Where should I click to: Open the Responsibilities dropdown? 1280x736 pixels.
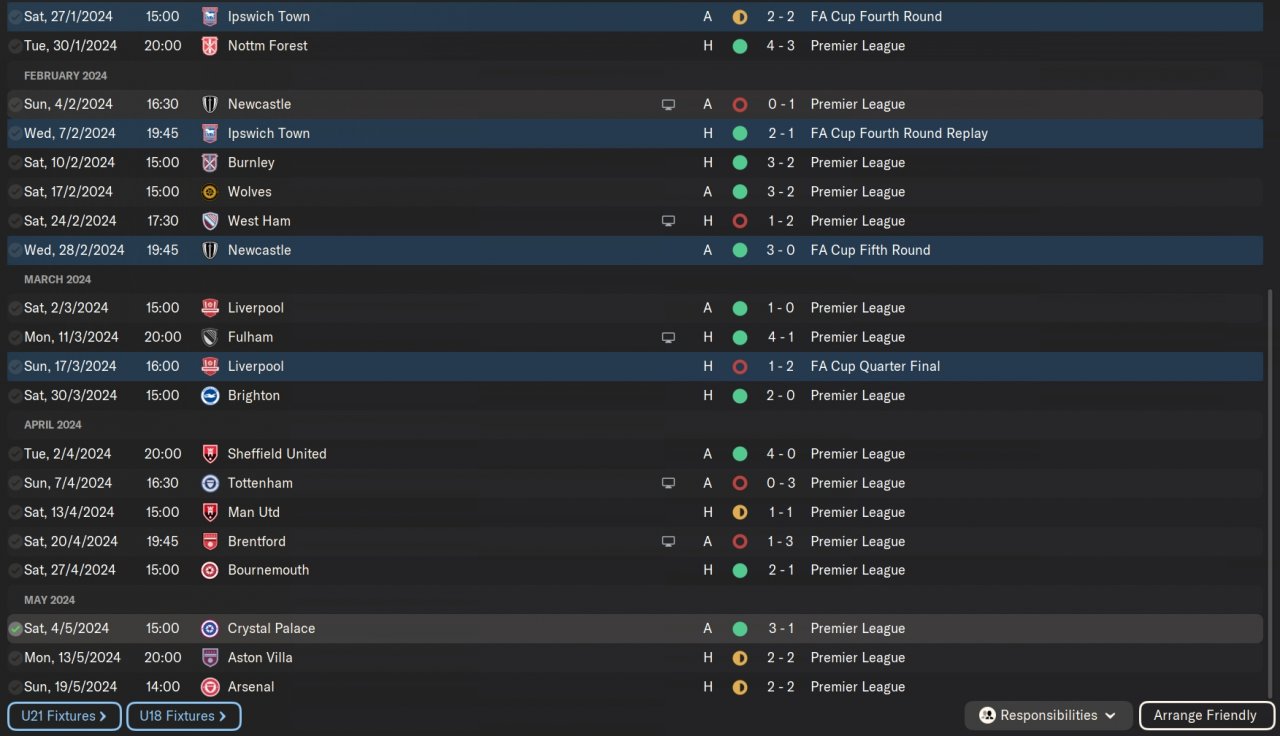pyautogui.click(x=1048, y=716)
